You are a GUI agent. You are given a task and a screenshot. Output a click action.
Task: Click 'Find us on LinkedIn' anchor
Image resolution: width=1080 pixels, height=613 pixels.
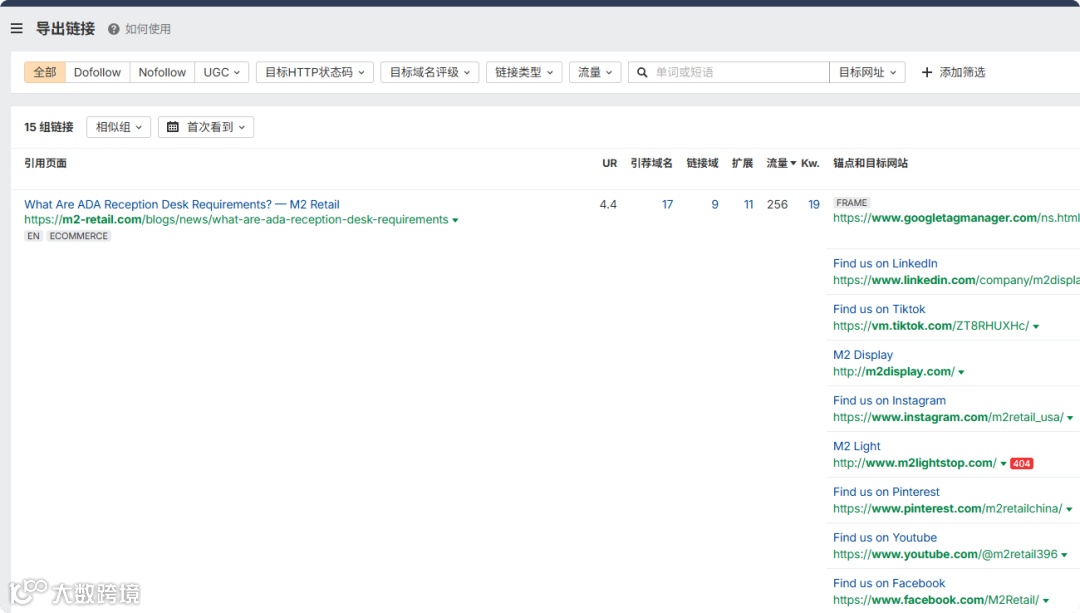885,264
